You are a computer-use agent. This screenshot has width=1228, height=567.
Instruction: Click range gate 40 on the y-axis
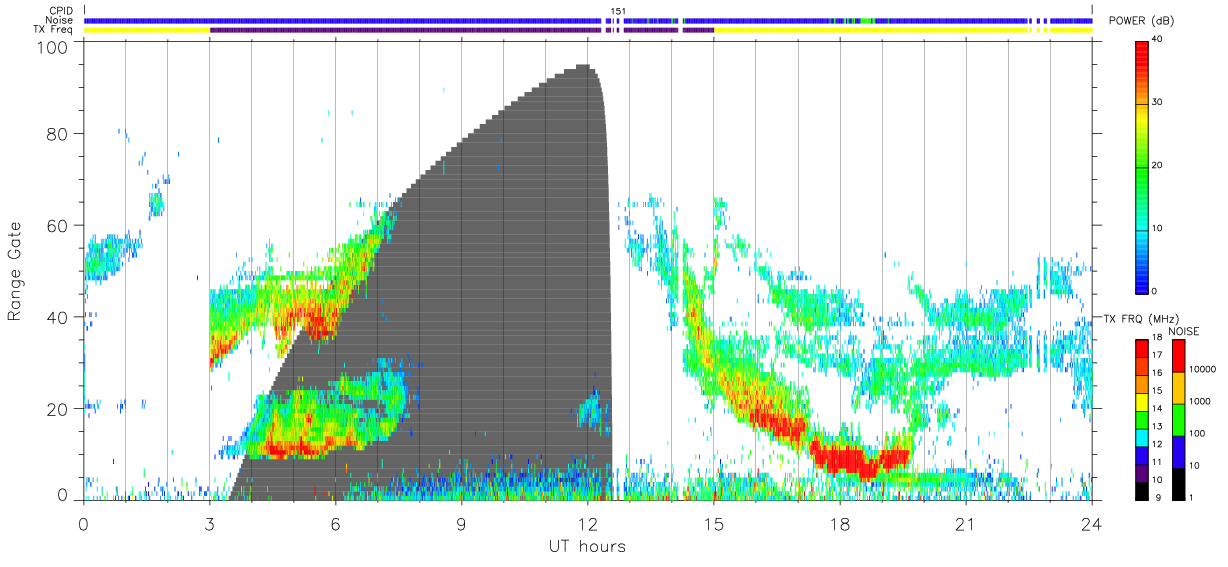pyautogui.click(x=59, y=317)
